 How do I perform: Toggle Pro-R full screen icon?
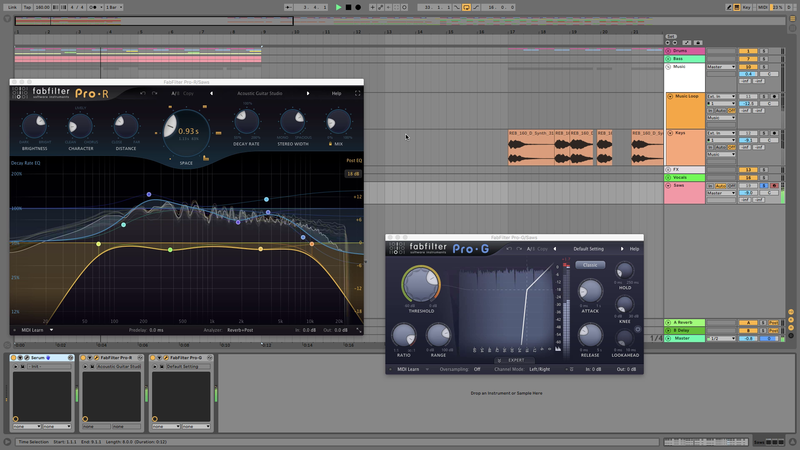click(x=358, y=93)
